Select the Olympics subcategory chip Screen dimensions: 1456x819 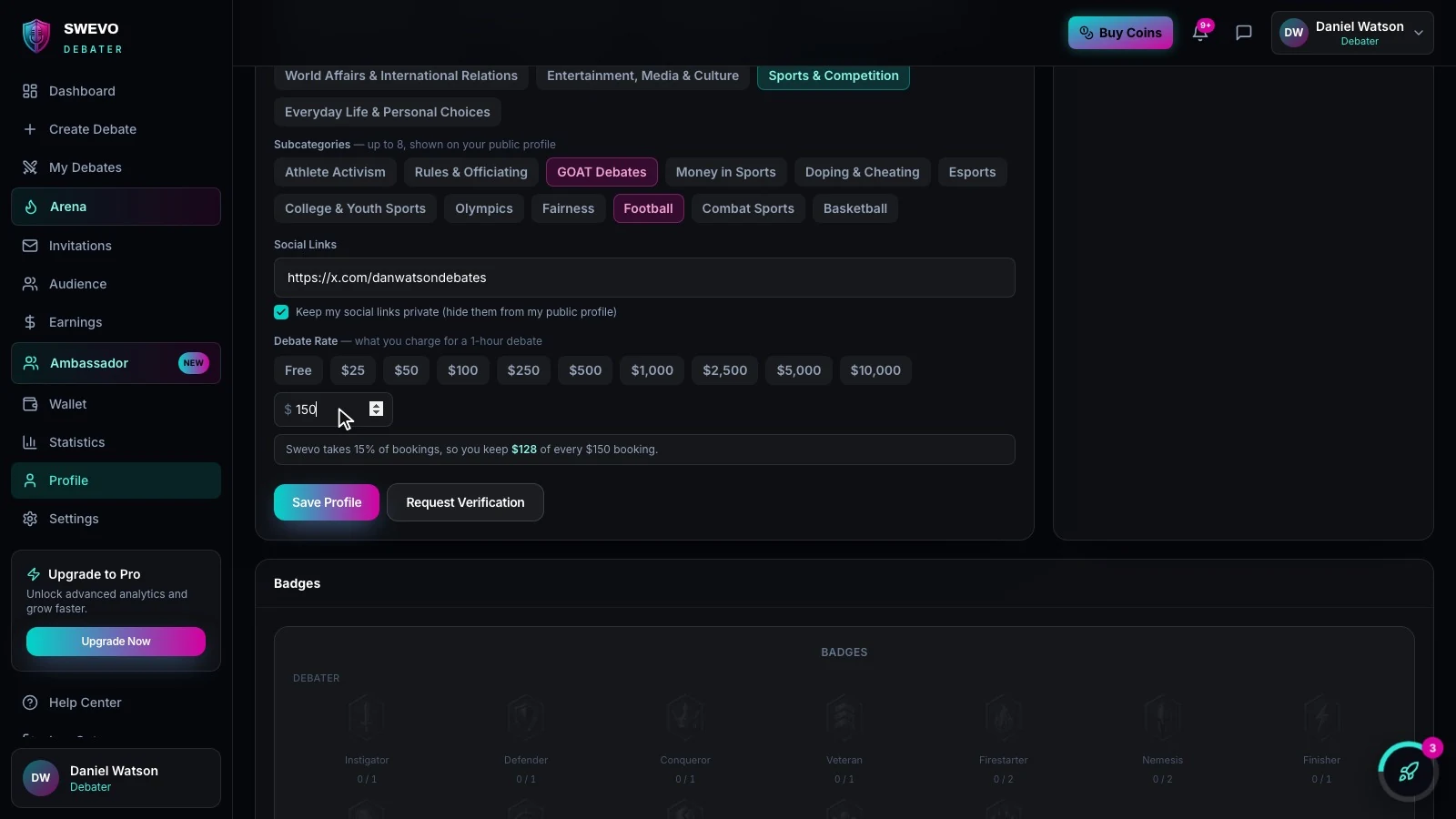point(484,208)
